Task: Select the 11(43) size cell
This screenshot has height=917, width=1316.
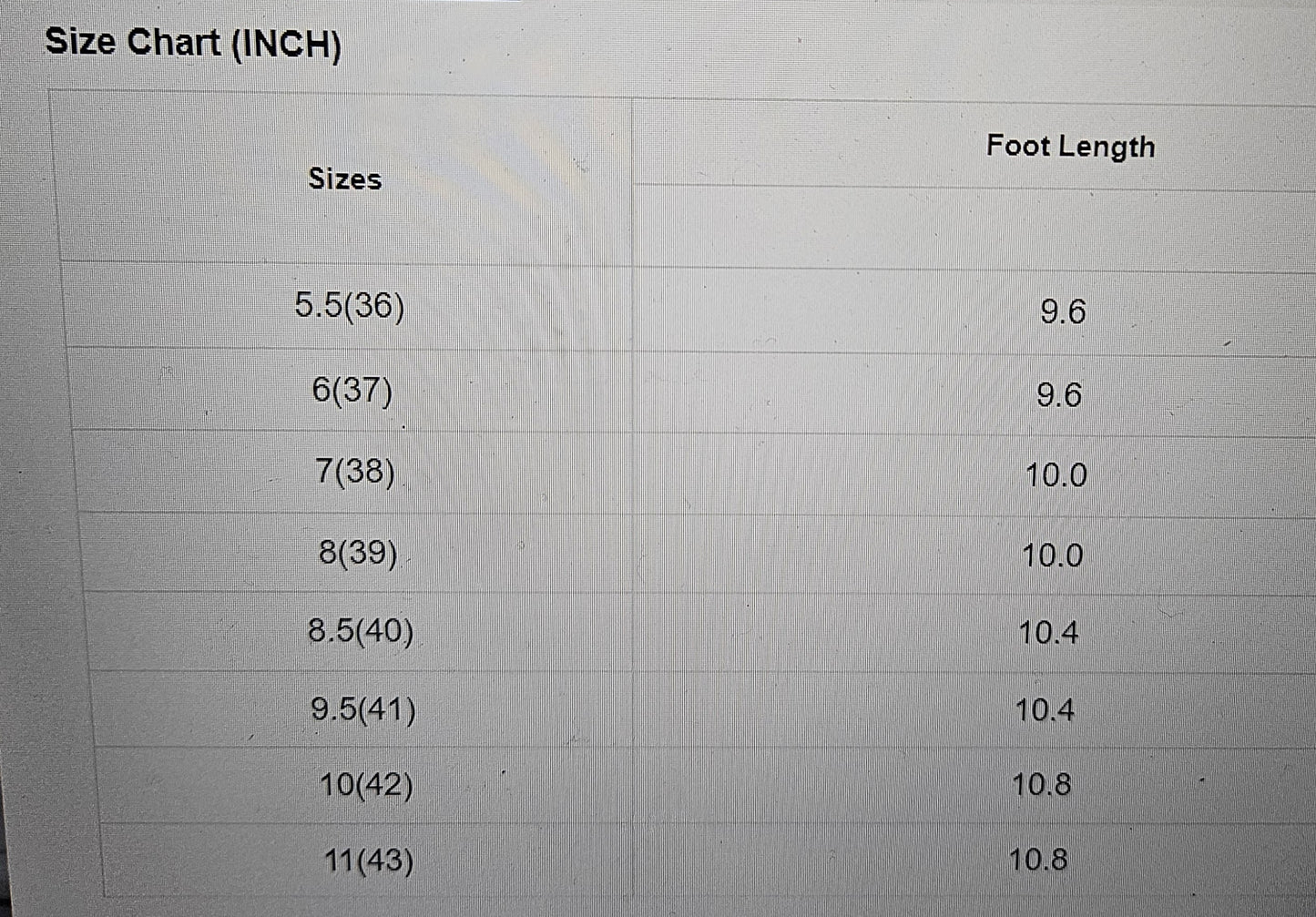Action: point(369,861)
